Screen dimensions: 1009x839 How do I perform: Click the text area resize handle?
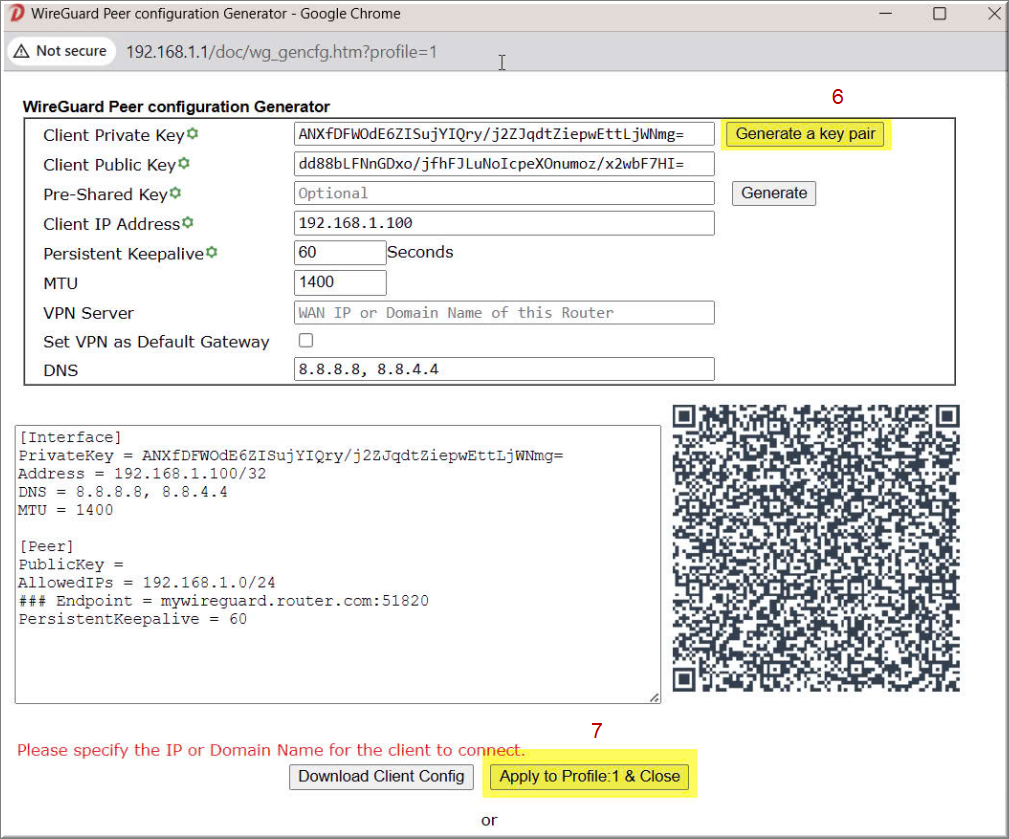coord(654,697)
